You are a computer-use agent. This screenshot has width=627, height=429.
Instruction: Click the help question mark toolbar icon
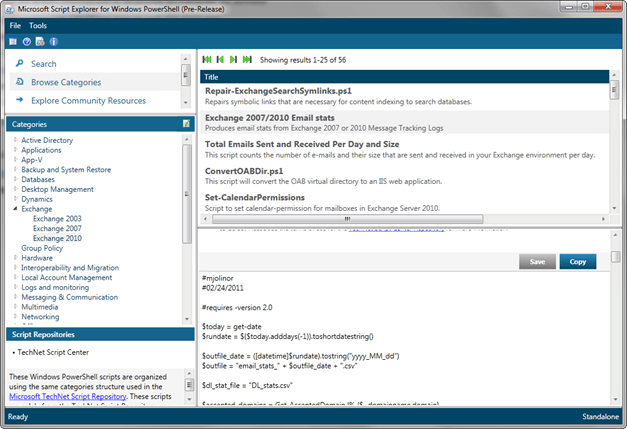point(26,42)
